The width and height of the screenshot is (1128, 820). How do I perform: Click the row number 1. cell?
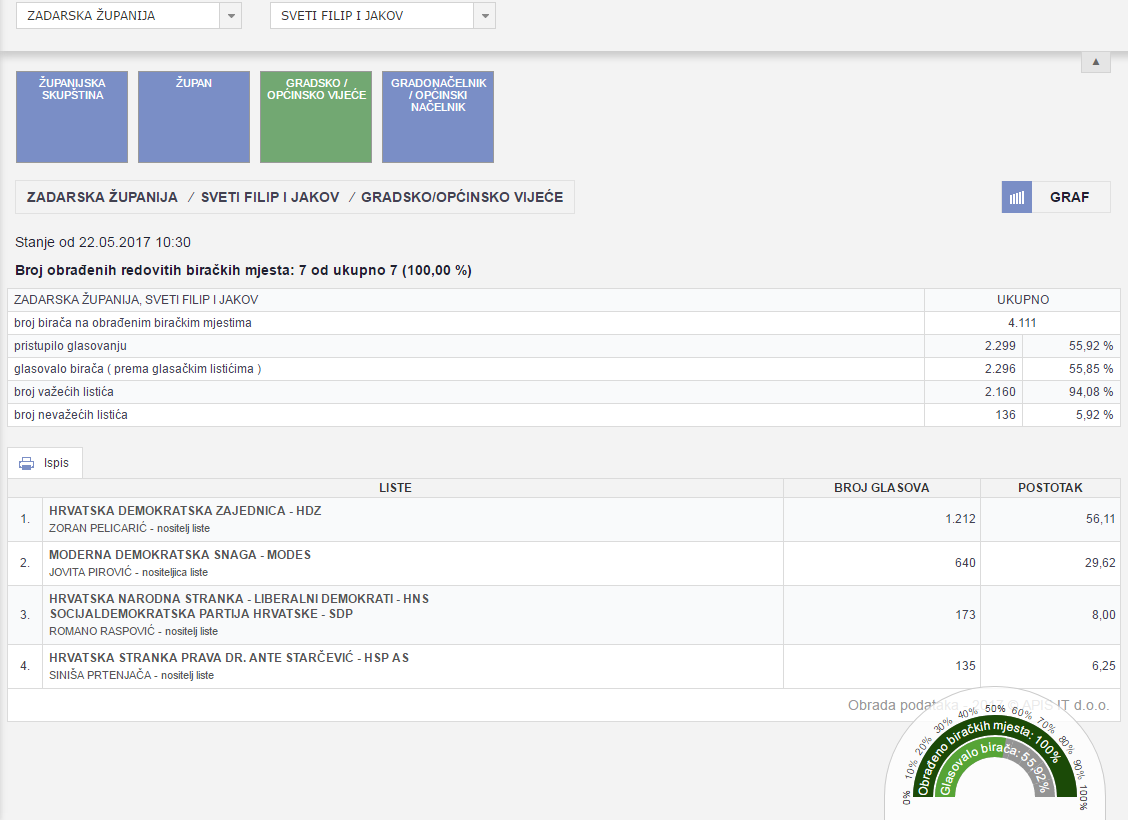tap(25, 519)
